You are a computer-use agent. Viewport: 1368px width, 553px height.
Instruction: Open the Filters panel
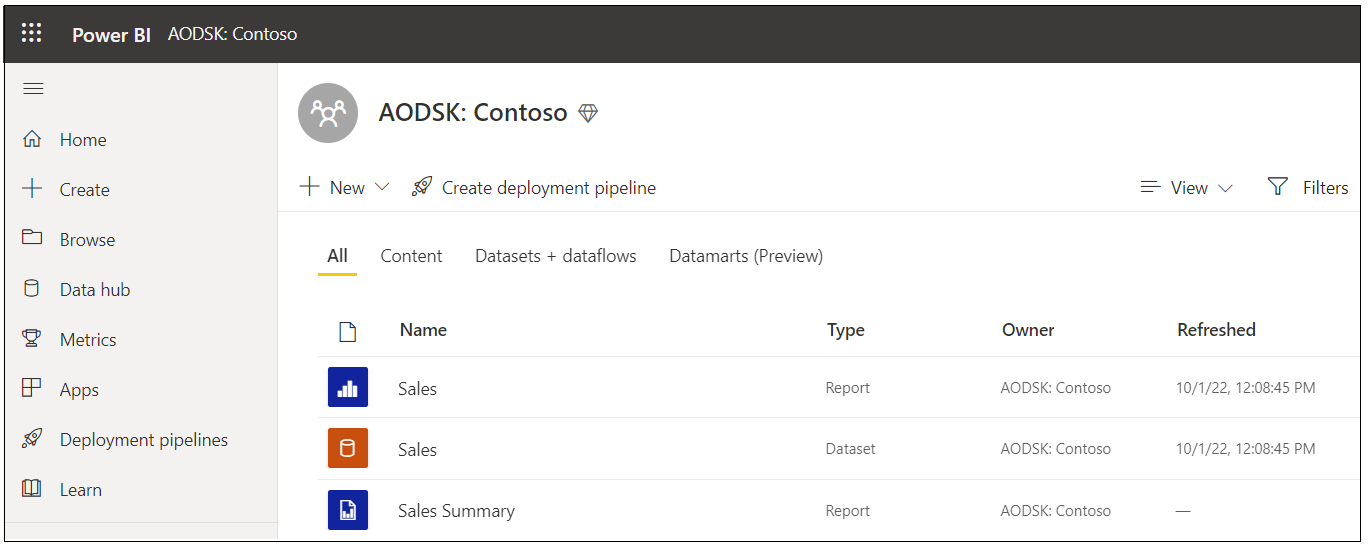[1307, 187]
